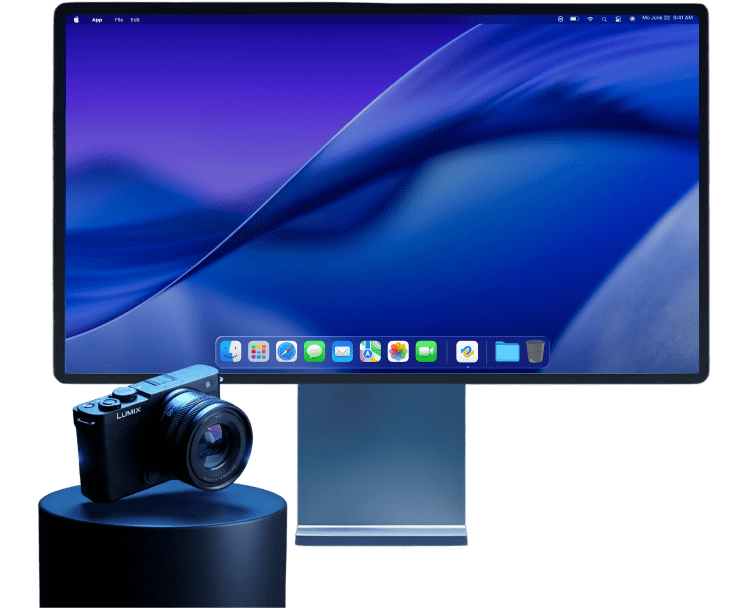Launch Maps from the Dock
The image size is (750, 608).
click(x=370, y=352)
